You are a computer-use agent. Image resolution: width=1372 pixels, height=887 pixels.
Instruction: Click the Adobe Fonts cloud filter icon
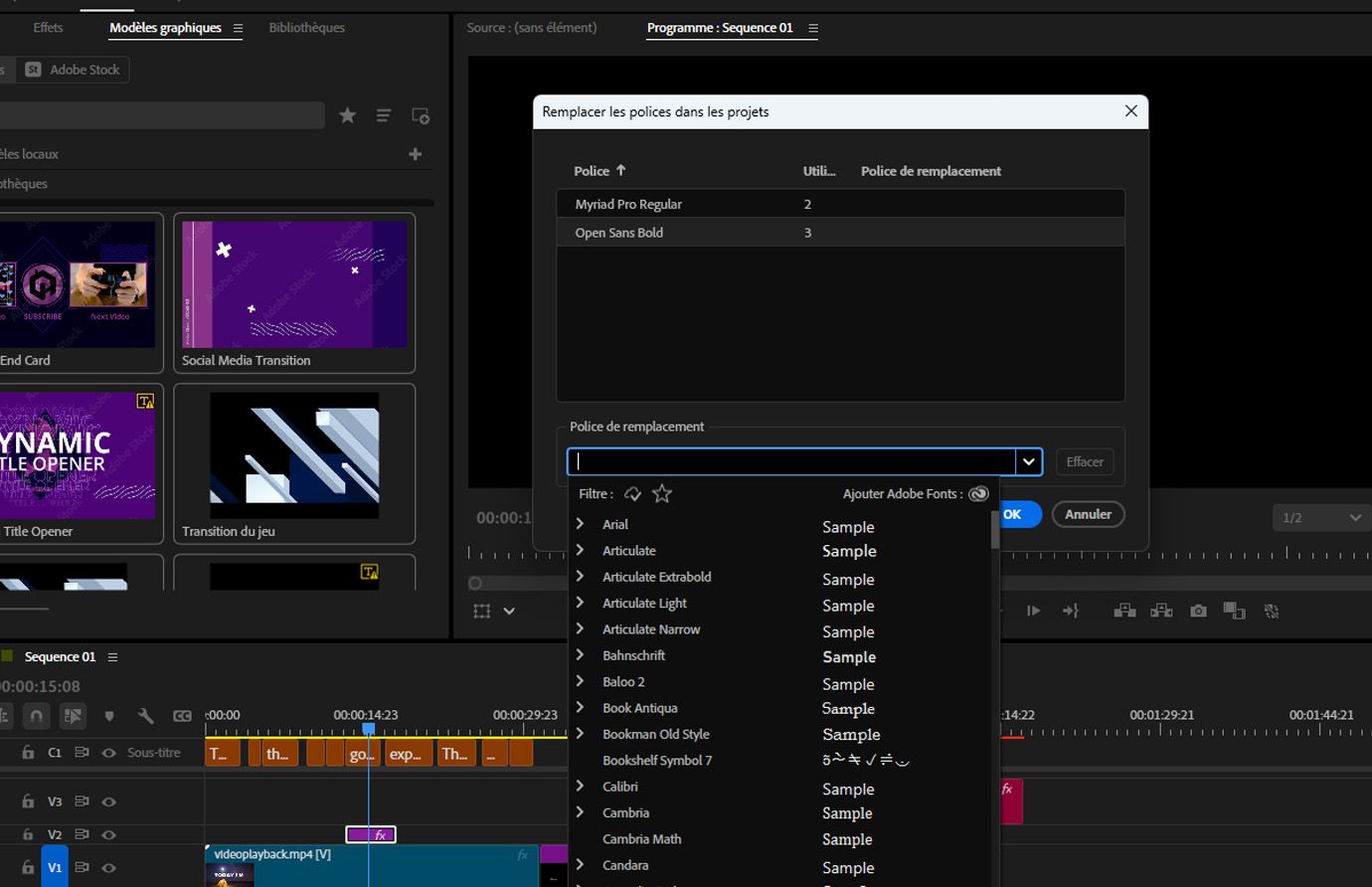tap(633, 494)
